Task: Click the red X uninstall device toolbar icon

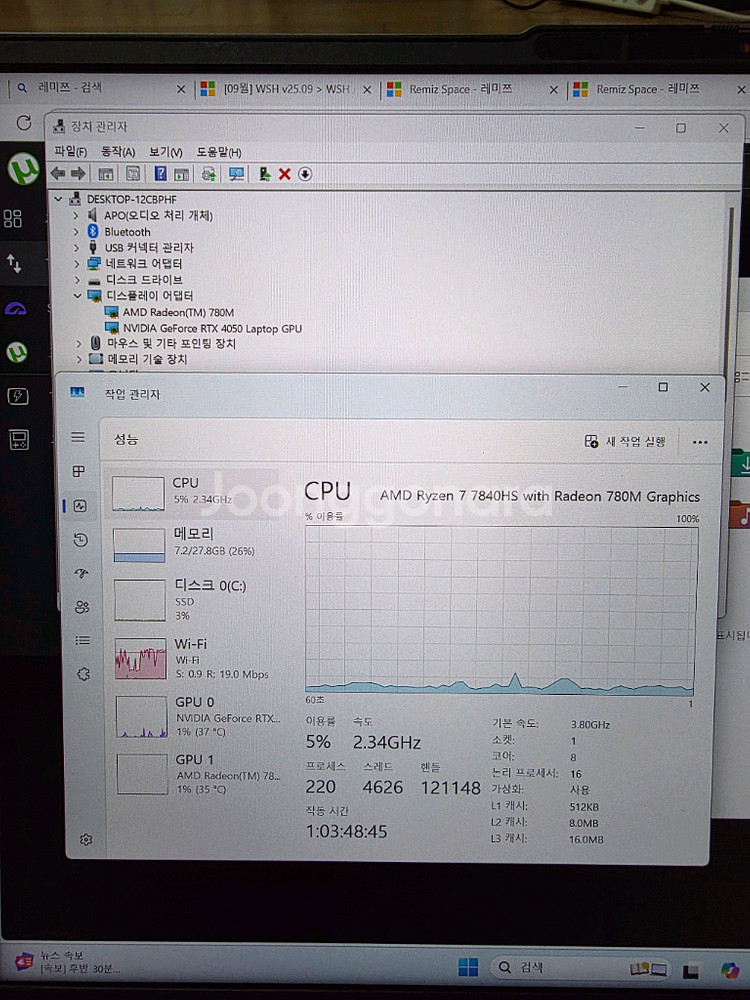Action: (284, 174)
